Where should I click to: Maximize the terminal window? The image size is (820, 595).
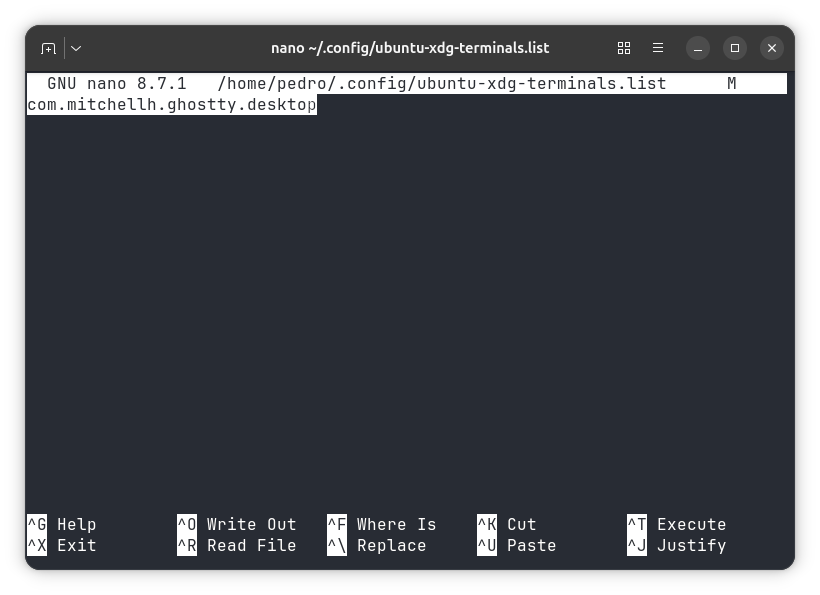(x=735, y=48)
